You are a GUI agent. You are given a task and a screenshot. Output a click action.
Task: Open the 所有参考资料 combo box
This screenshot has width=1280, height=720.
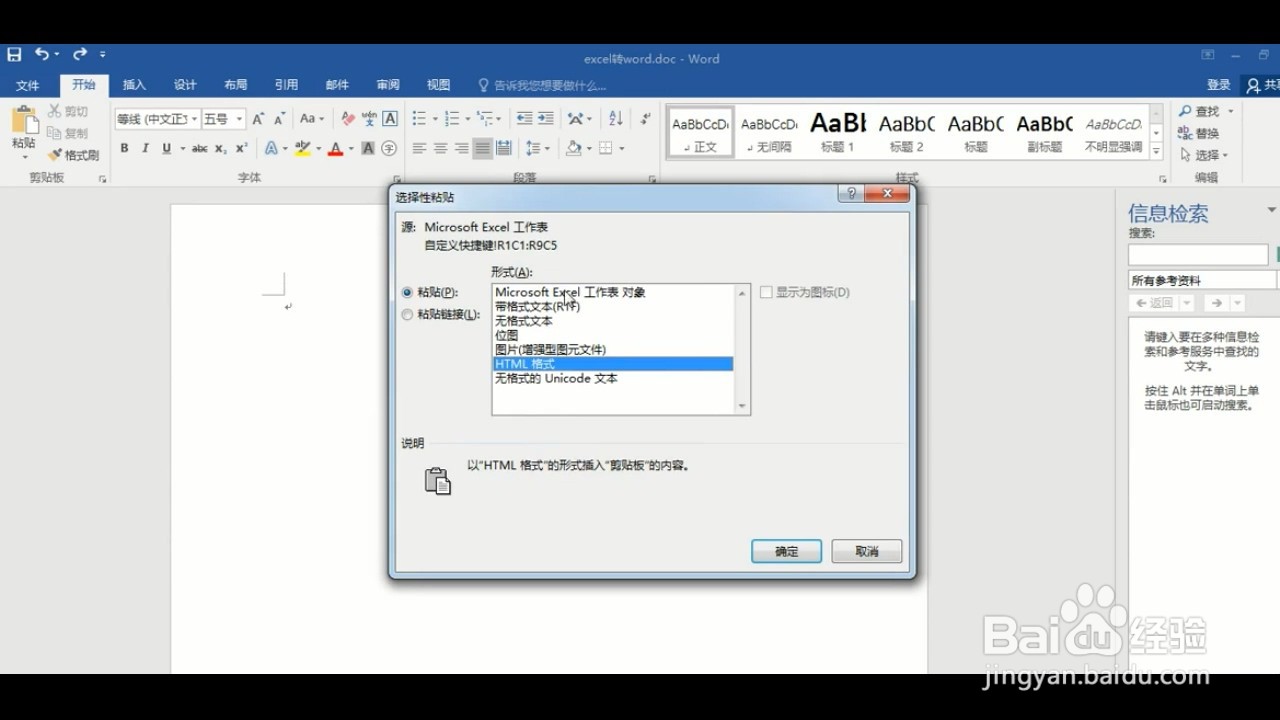pos(1204,280)
